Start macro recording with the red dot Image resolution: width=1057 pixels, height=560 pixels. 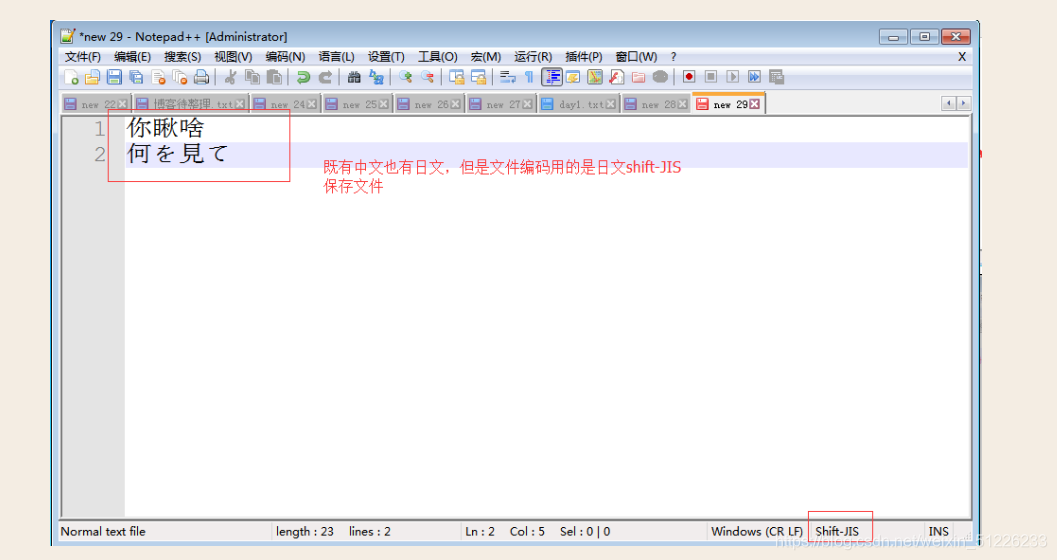(x=689, y=77)
